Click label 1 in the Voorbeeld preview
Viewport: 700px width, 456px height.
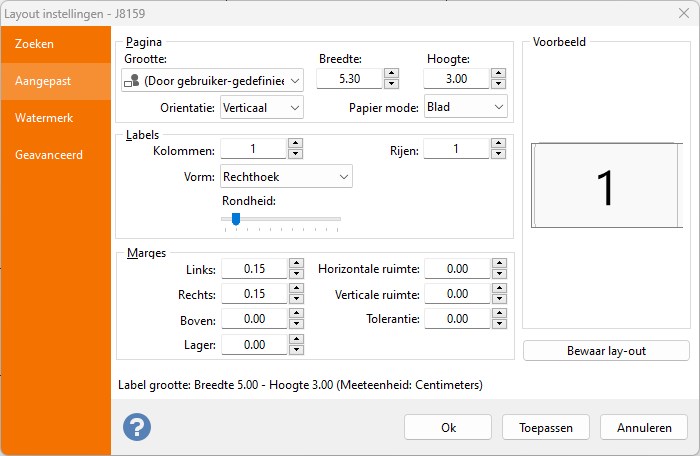pyautogui.click(x=606, y=185)
